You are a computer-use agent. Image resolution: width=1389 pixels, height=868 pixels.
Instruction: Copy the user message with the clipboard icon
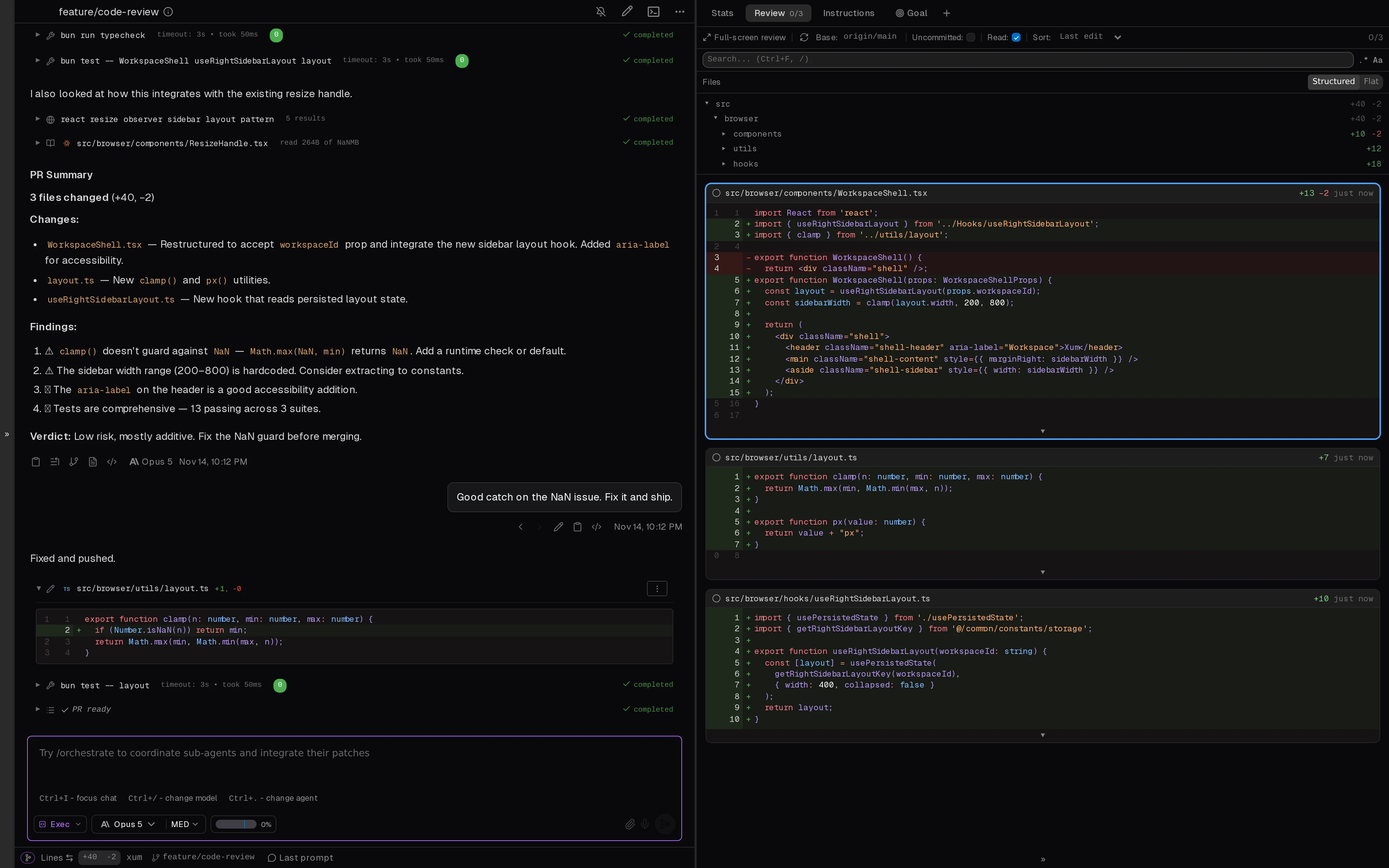click(x=577, y=527)
